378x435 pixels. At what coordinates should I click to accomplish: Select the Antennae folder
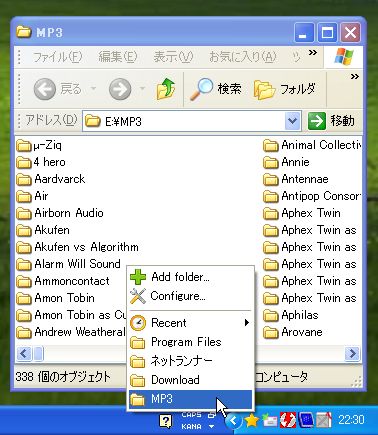pos(296,179)
